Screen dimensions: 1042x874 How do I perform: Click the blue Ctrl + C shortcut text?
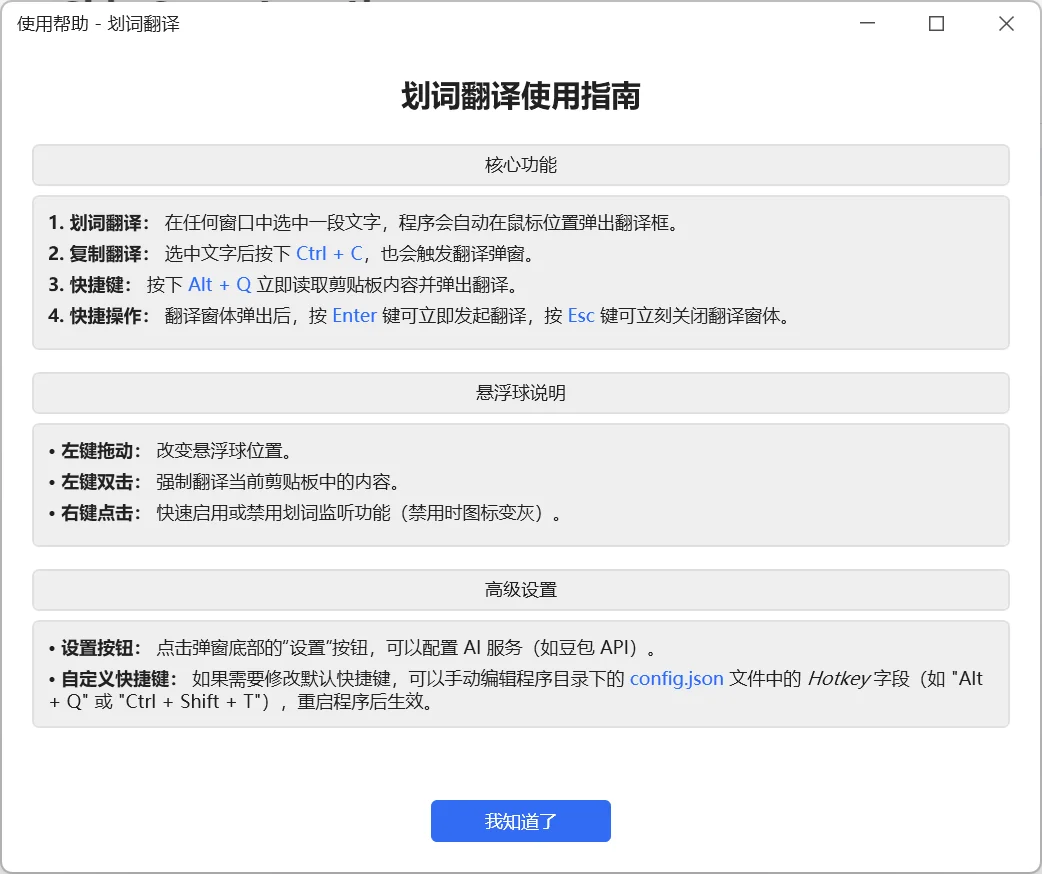tap(330, 253)
